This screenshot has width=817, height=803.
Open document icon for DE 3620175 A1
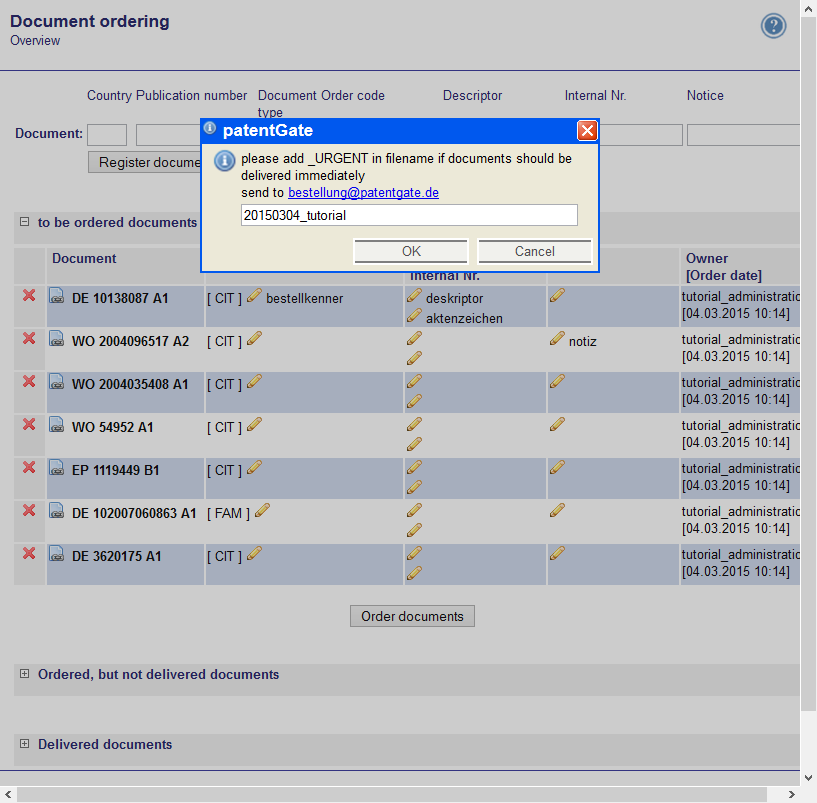coord(57,554)
